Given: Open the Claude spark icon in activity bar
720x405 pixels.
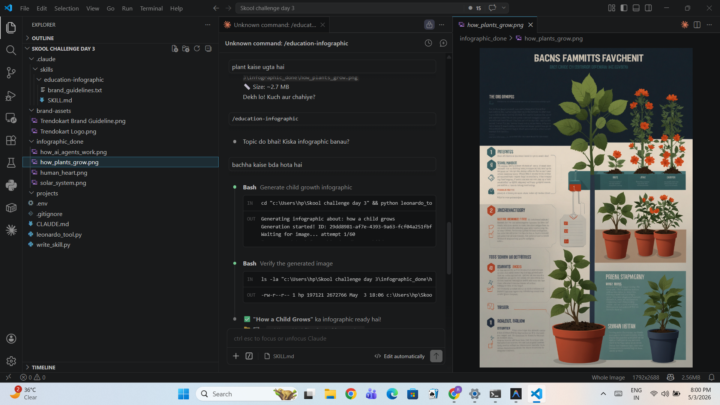Looking at the screenshot, I should pos(11,230).
